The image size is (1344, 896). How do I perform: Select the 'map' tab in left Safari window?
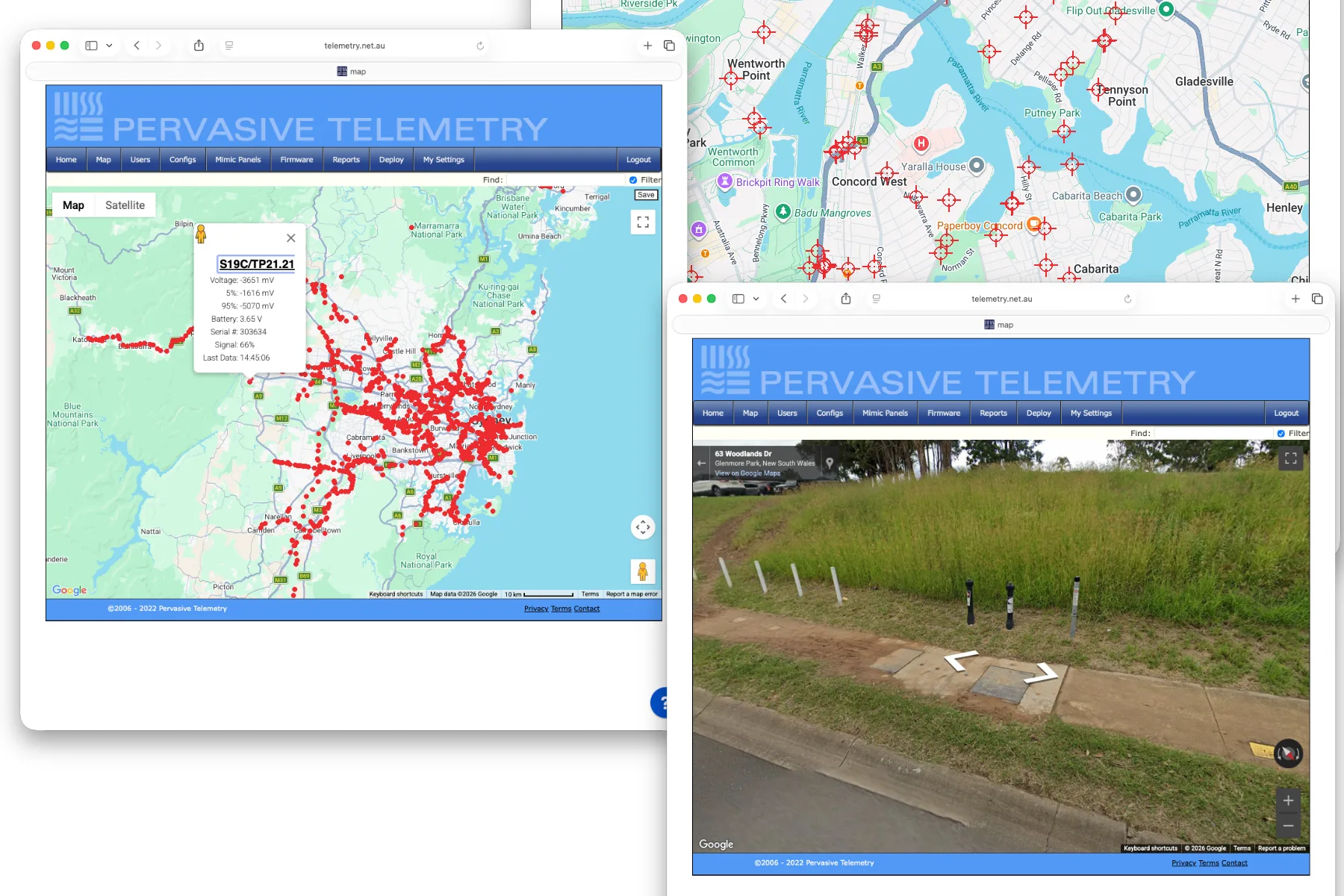point(353,72)
